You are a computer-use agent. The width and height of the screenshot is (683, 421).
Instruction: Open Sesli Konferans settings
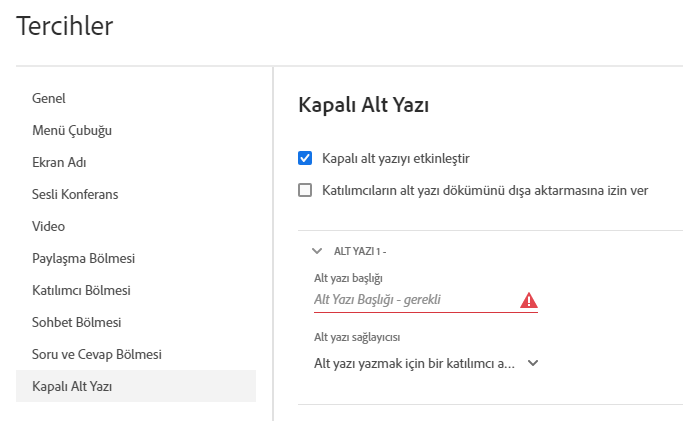click(75, 194)
